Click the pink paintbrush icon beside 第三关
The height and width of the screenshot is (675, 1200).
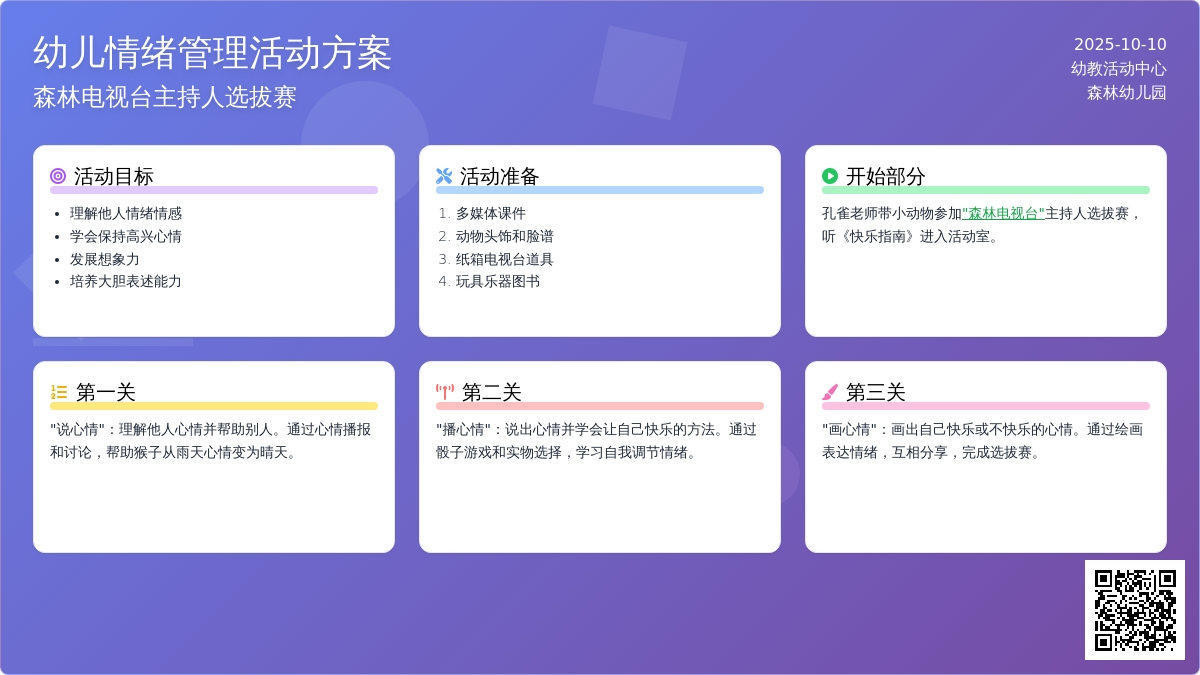[830, 392]
